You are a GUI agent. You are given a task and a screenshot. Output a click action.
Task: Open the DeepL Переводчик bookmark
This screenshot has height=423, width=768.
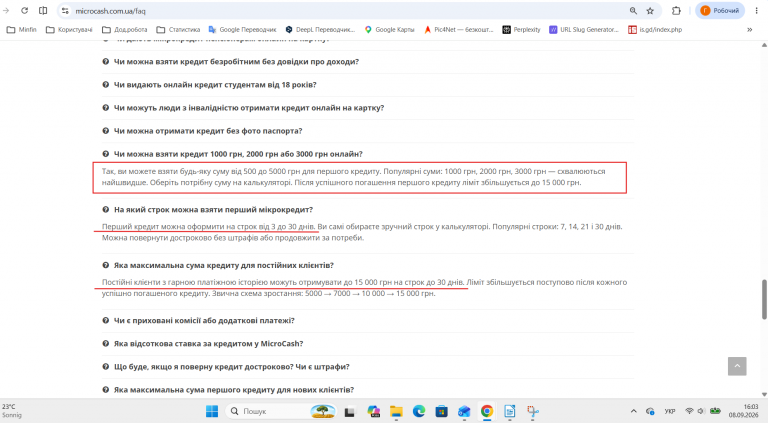[x=320, y=30]
